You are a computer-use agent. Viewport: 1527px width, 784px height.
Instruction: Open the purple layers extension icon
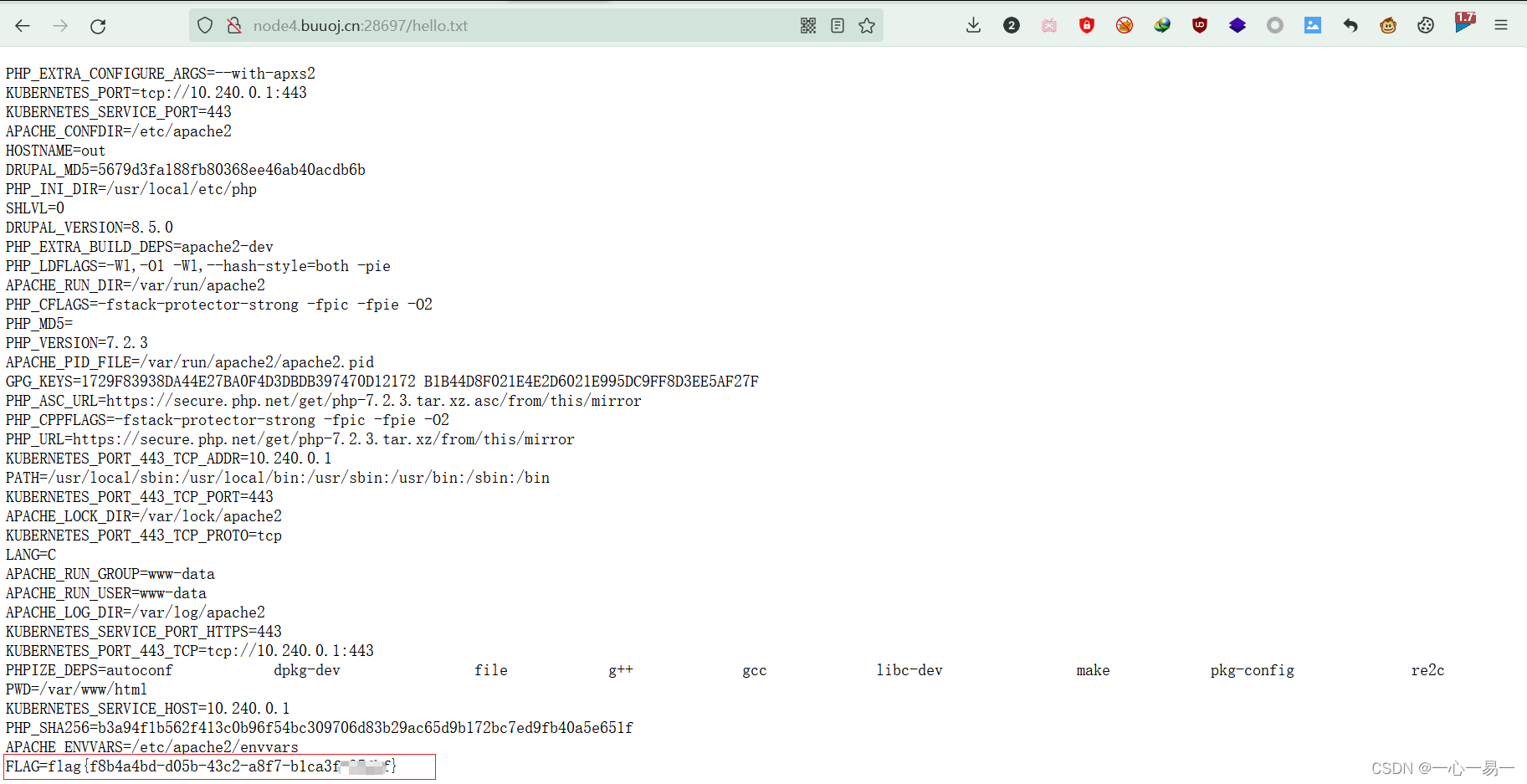pyautogui.click(x=1237, y=26)
